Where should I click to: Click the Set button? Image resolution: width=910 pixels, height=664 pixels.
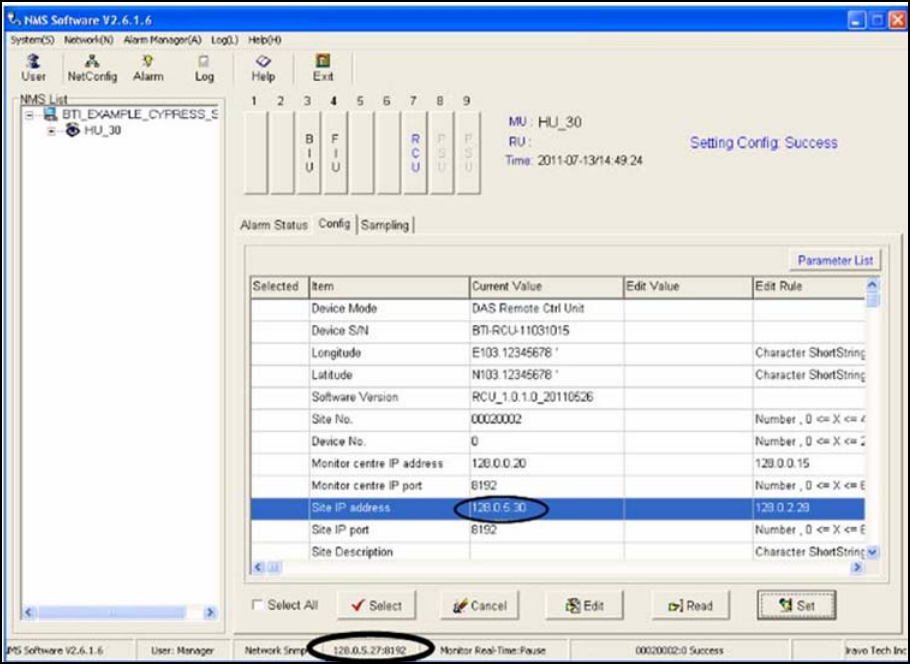tap(796, 605)
